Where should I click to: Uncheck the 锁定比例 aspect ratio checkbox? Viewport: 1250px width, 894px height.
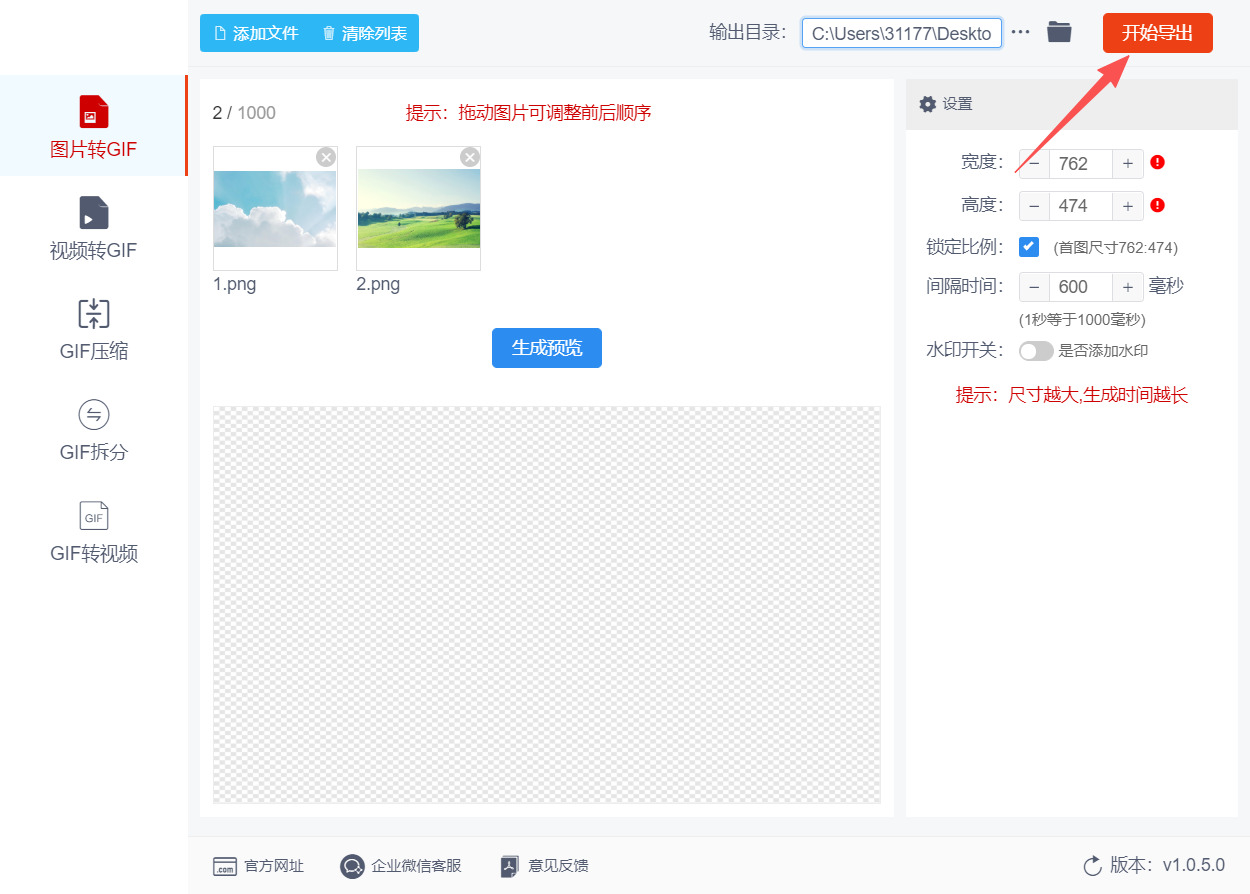tap(1029, 246)
